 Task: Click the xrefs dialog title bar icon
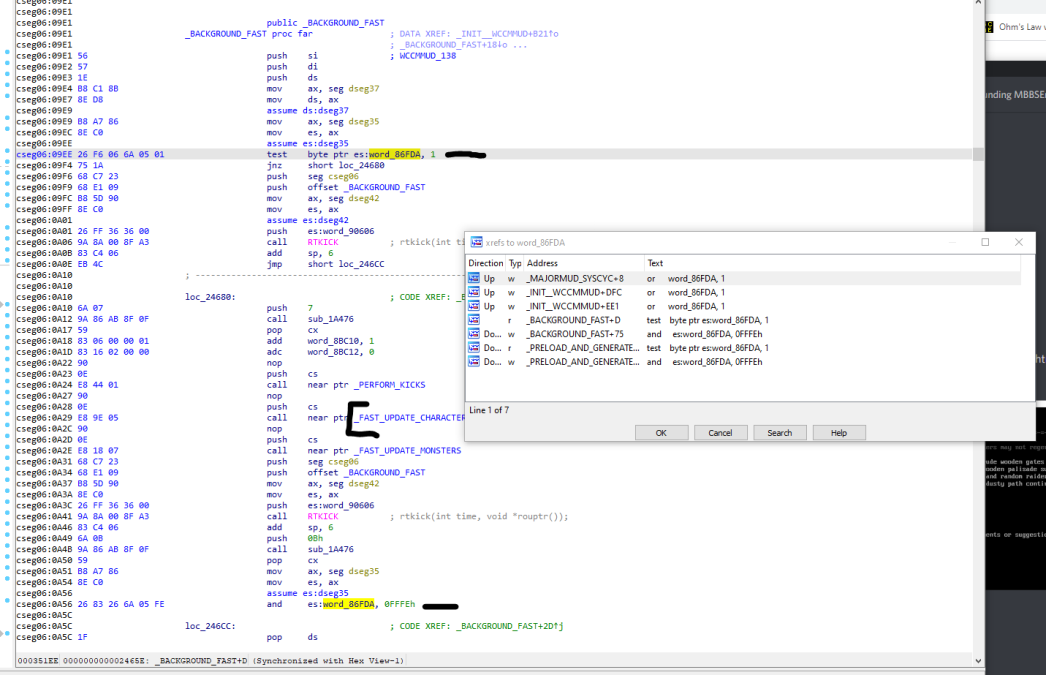(476, 242)
